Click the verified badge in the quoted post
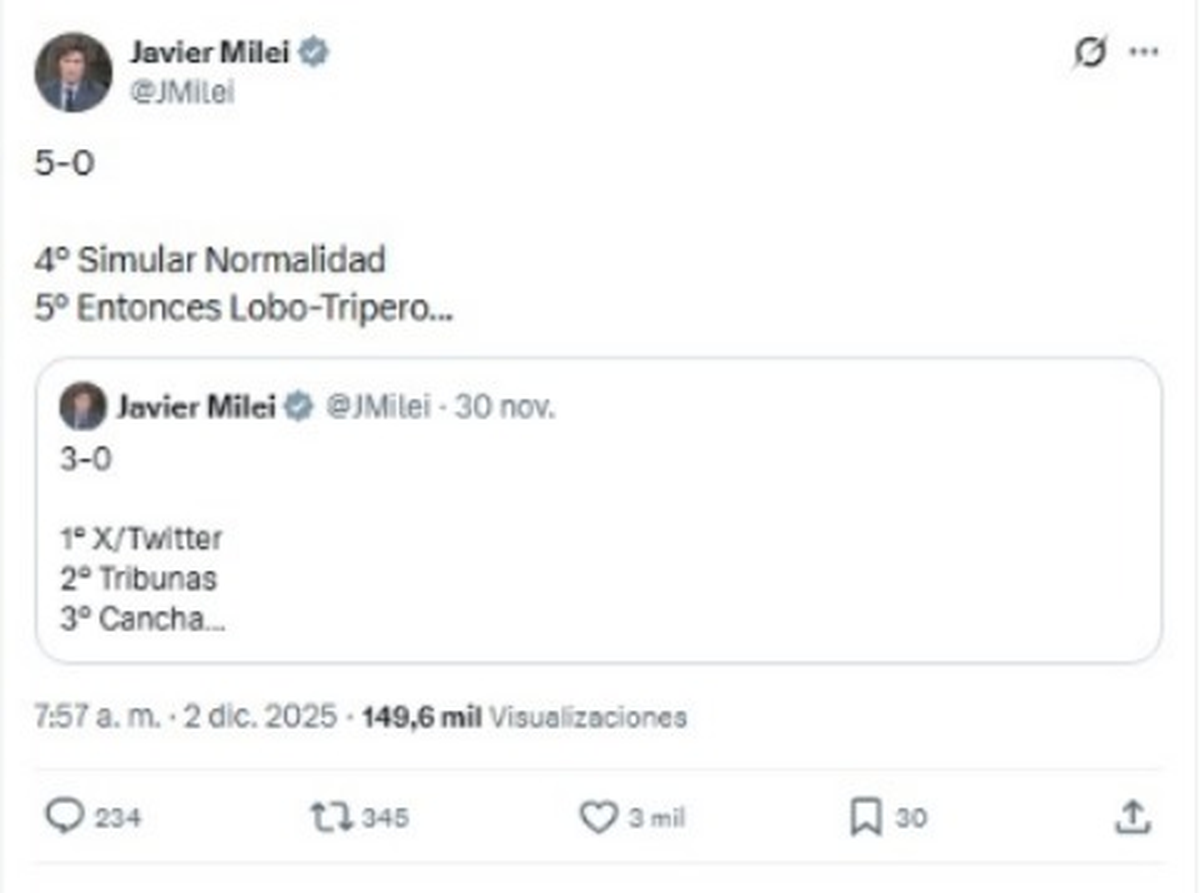This screenshot has width=1200, height=893. (298, 407)
